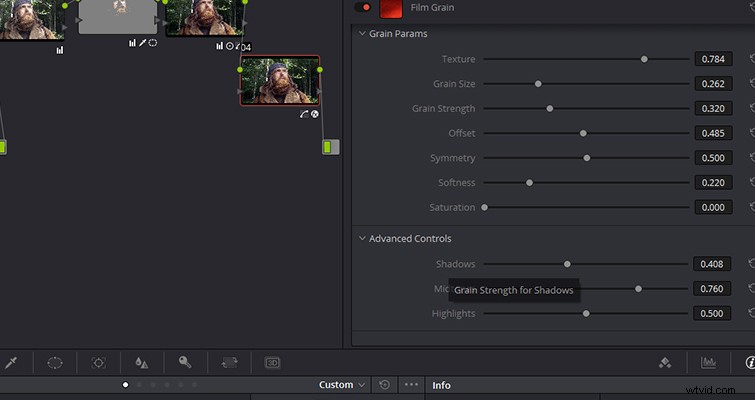Click the bar chart icon left of the 04 label
Image resolution: width=755 pixels, height=400 pixels.
point(219,46)
